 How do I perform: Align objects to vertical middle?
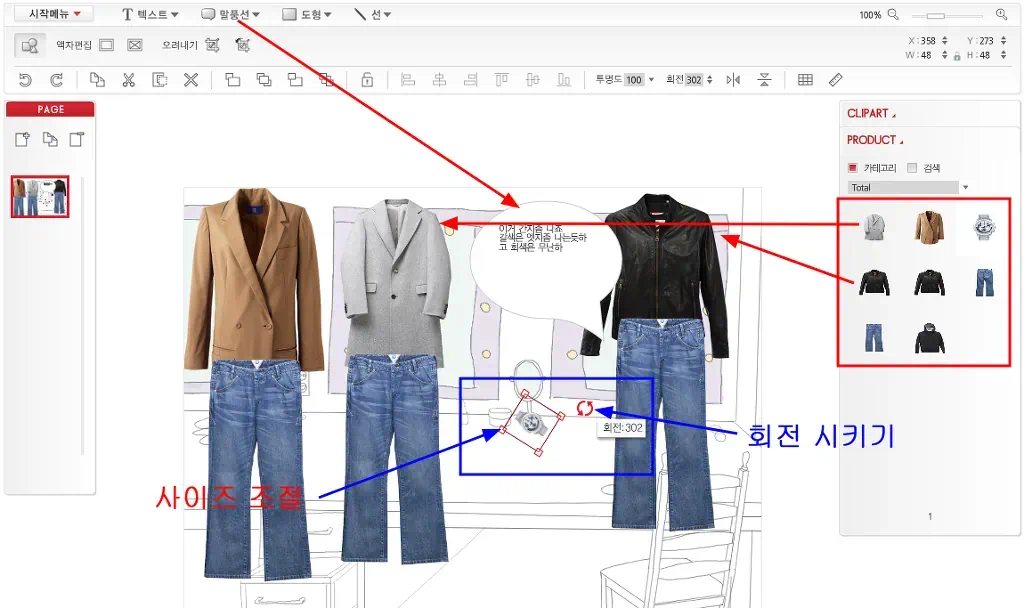pyautogui.click(x=533, y=80)
